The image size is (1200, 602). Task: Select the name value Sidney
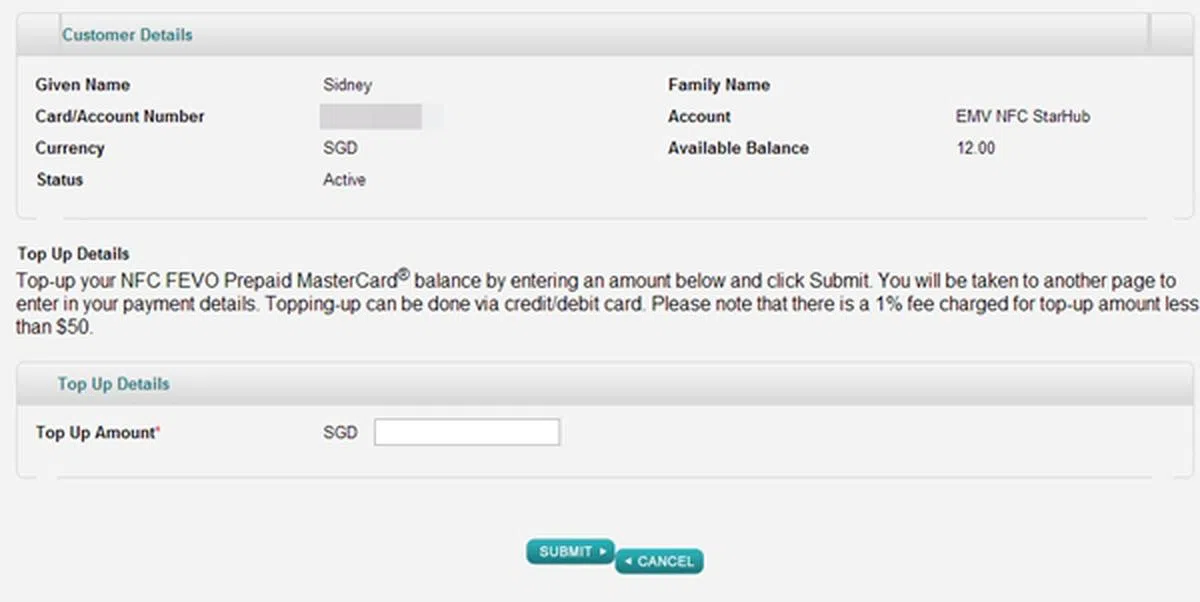tap(347, 85)
